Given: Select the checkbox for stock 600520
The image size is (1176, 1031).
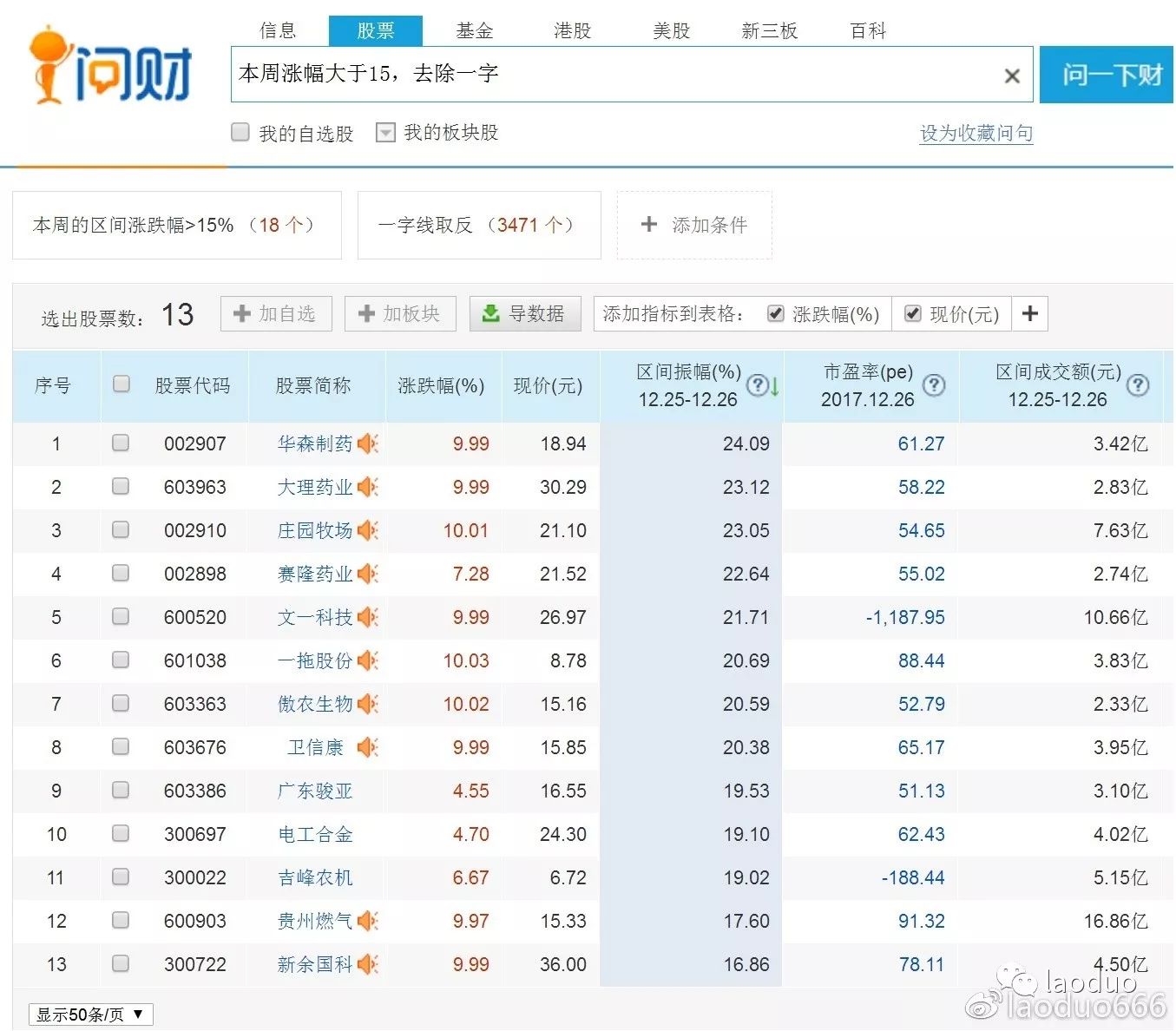Looking at the screenshot, I should pos(121,616).
